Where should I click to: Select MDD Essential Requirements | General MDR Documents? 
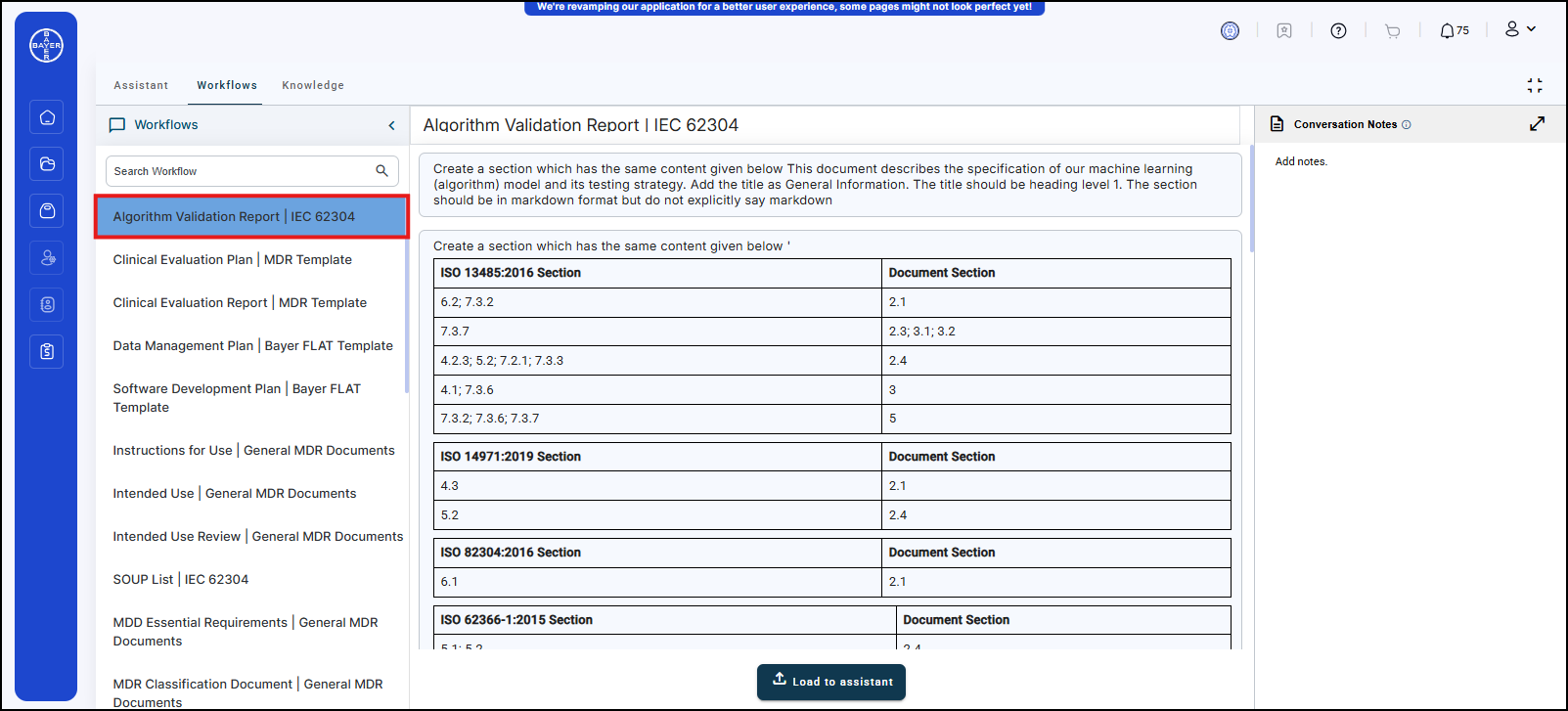(x=246, y=632)
